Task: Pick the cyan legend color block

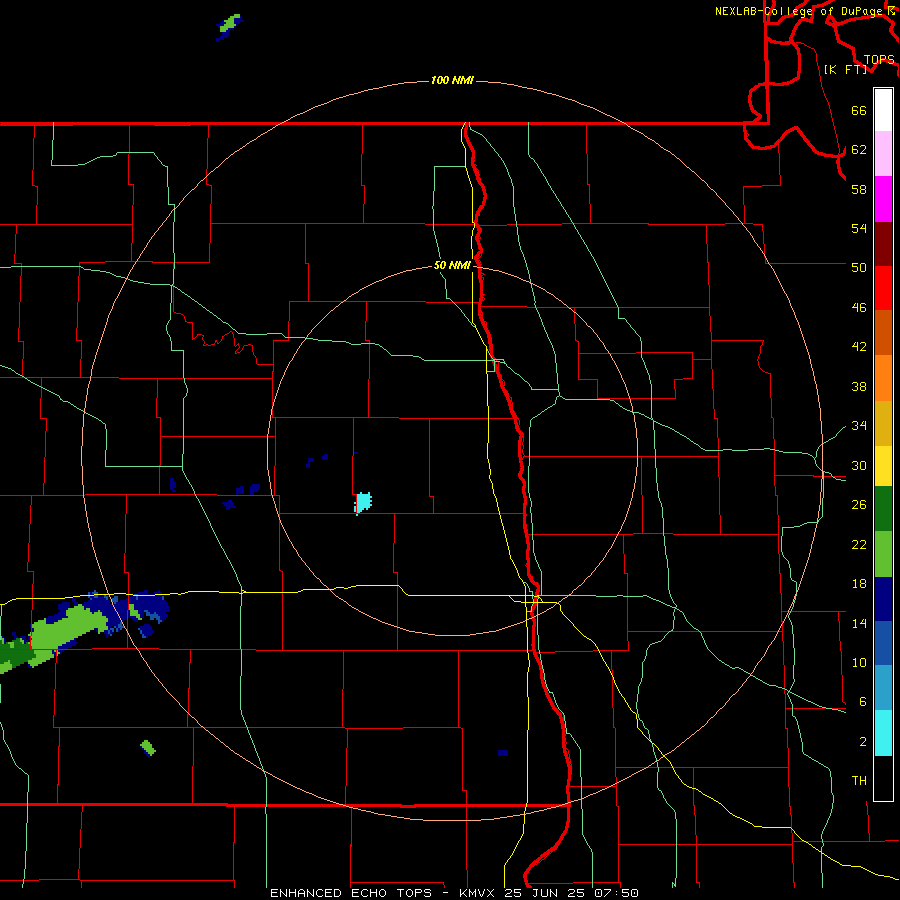Action: [x=883, y=733]
